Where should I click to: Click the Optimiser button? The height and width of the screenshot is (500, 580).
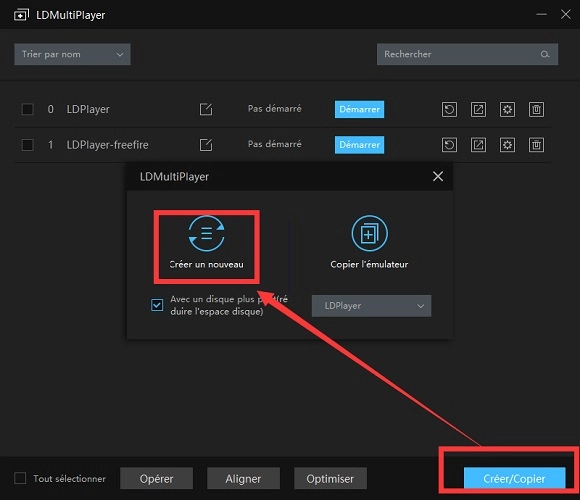coord(330,479)
